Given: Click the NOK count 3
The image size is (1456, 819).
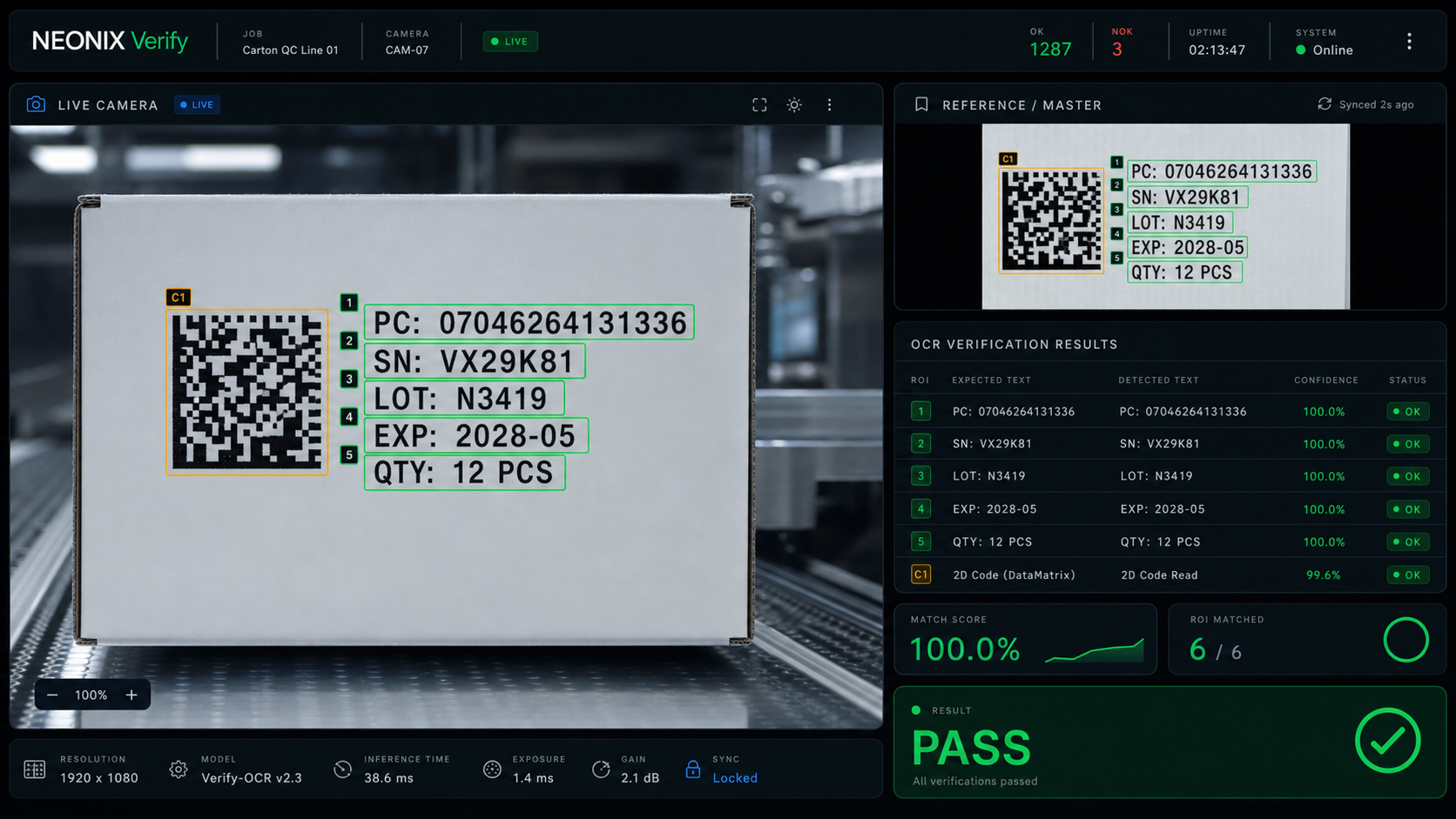Looking at the screenshot, I should (x=1117, y=50).
